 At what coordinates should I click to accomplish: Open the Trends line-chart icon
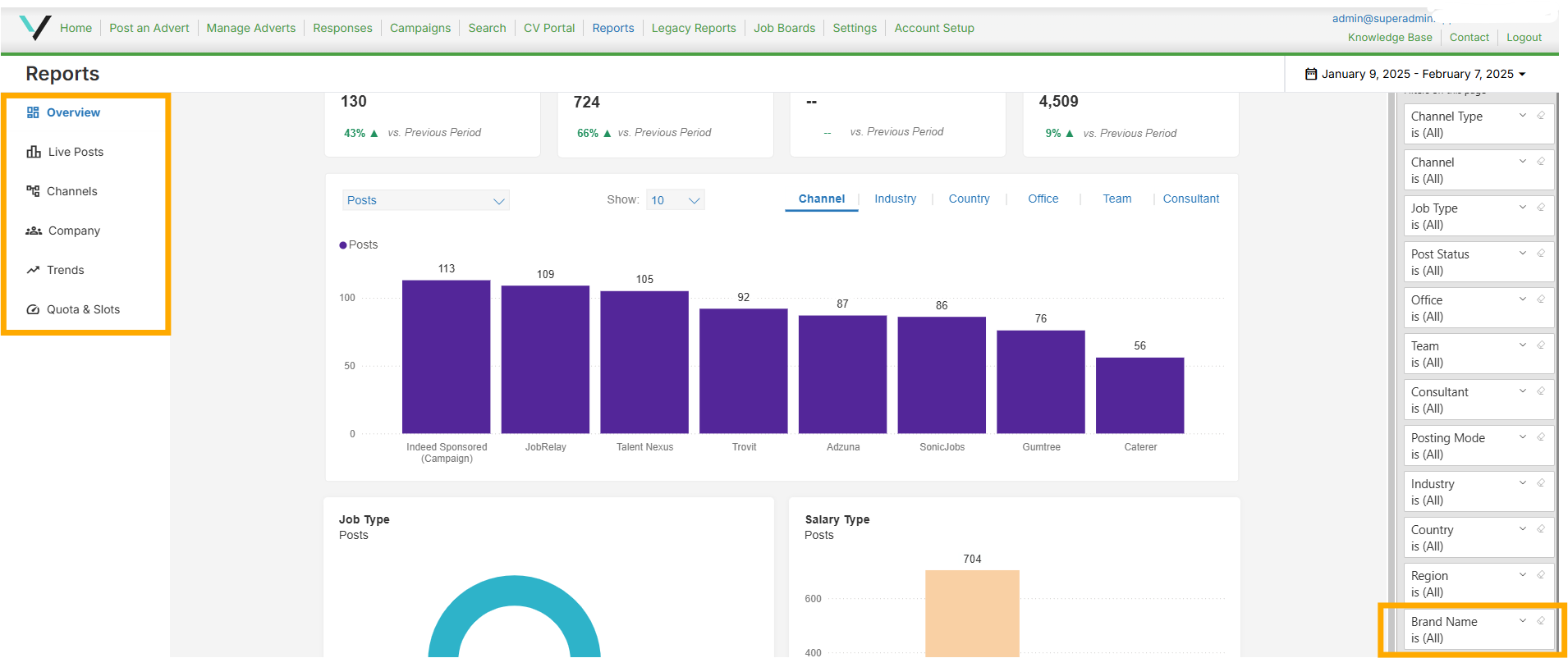(33, 270)
